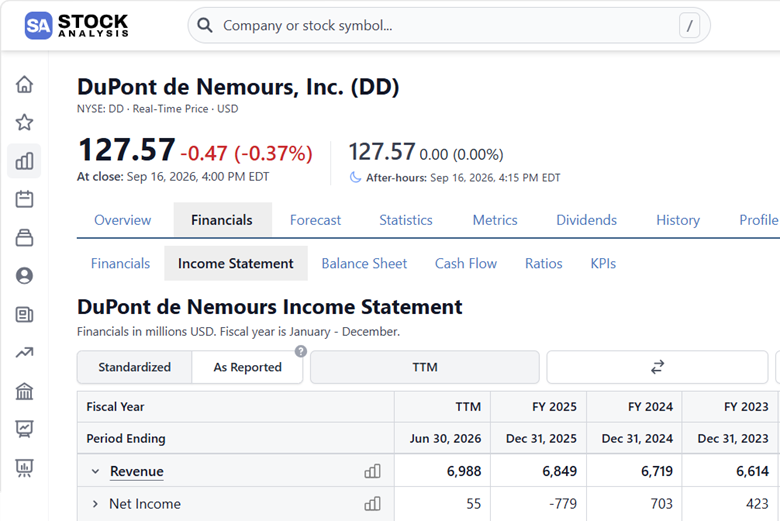The width and height of the screenshot is (780, 521).
Task: Click the DuPont de Nemours, Inc. (DD) heading
Action: (238, 87)
